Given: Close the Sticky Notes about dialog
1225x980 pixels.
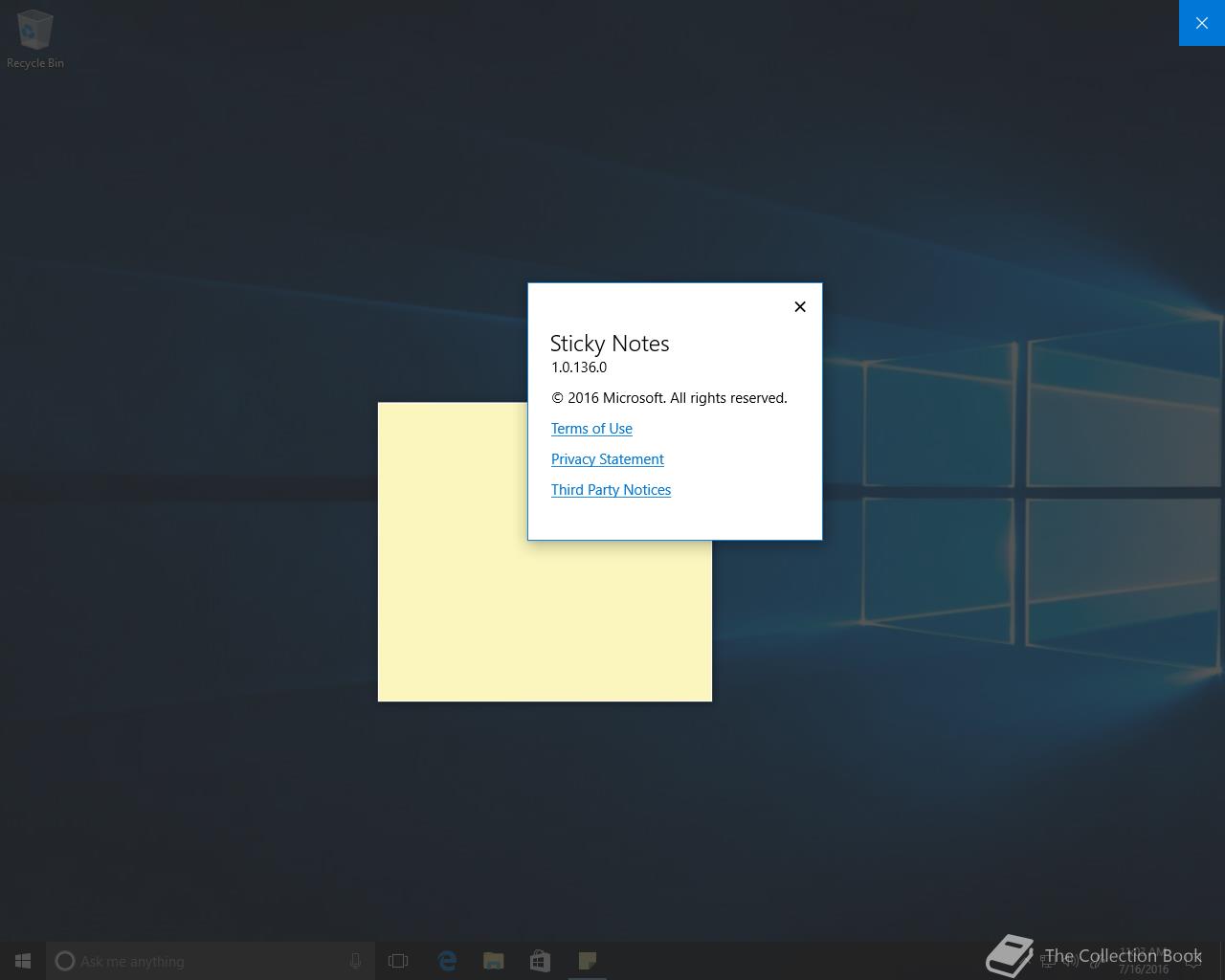Looking at the screenshot, I should (x=800, y=306).
